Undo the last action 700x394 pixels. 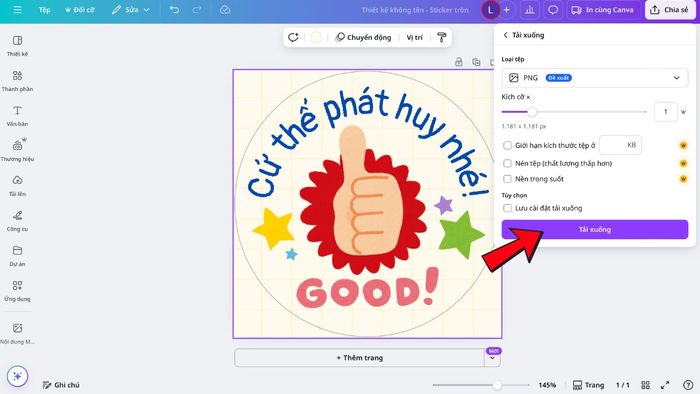[174, 9]
